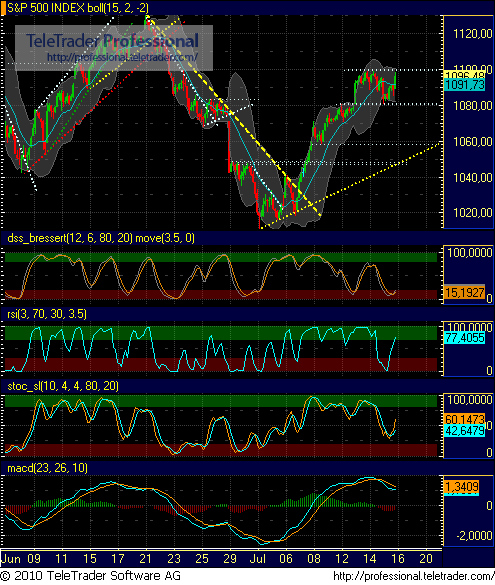The image size is (495, 585).
Task: Click date 20 on the time axis
Action: tap(426, 559)
